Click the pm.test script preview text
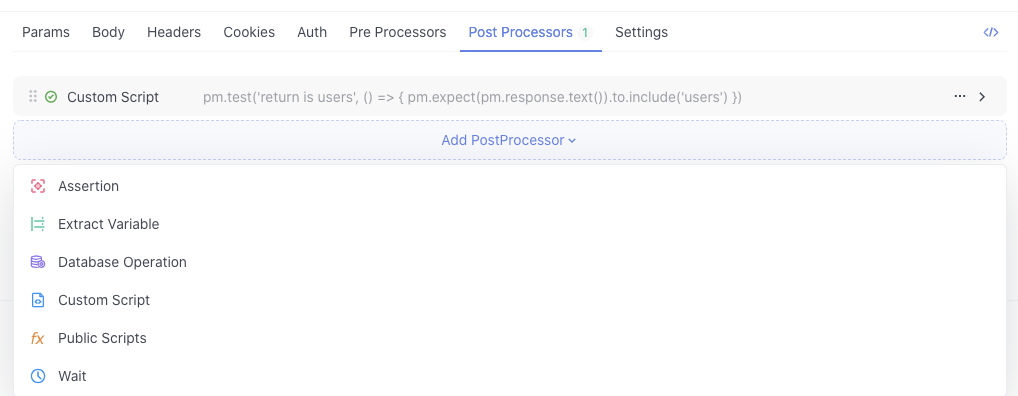The height and width of the screenshot is (396, 1018). [x=473, y=97]
